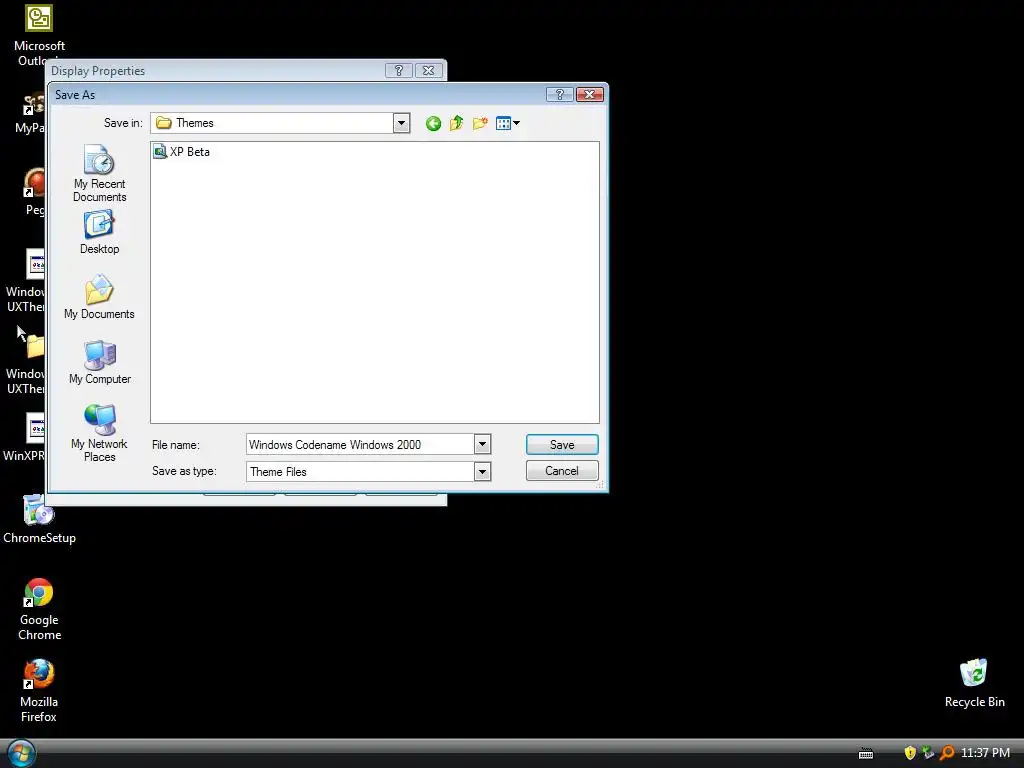The width and height of the screenshot is (1024, 768).
Task: Select the WinXPR desktop icon
Action: tap(24, 438)
